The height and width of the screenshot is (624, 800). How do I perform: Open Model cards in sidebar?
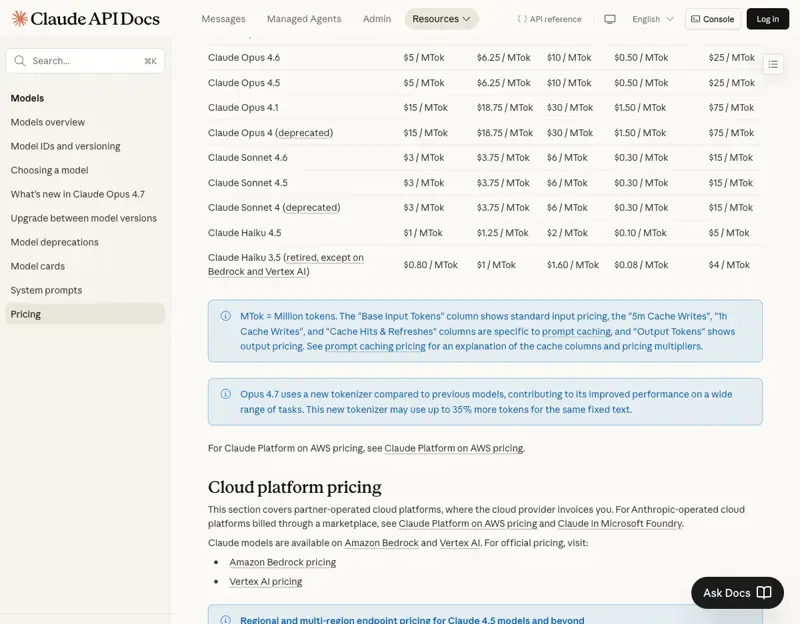pyautogui.click(x=38, y=266)
